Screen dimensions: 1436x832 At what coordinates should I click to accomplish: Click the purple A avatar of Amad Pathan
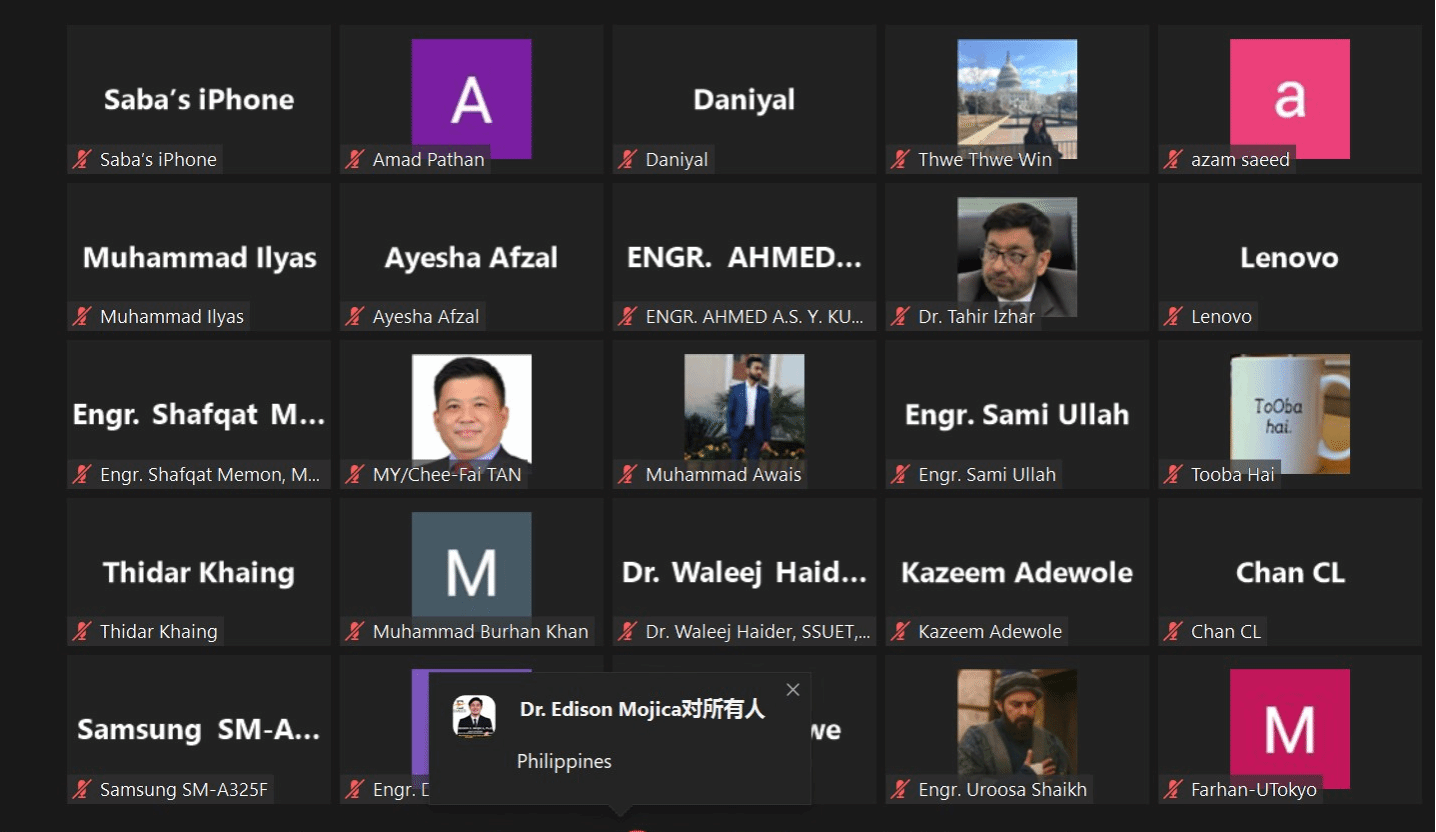471,99
